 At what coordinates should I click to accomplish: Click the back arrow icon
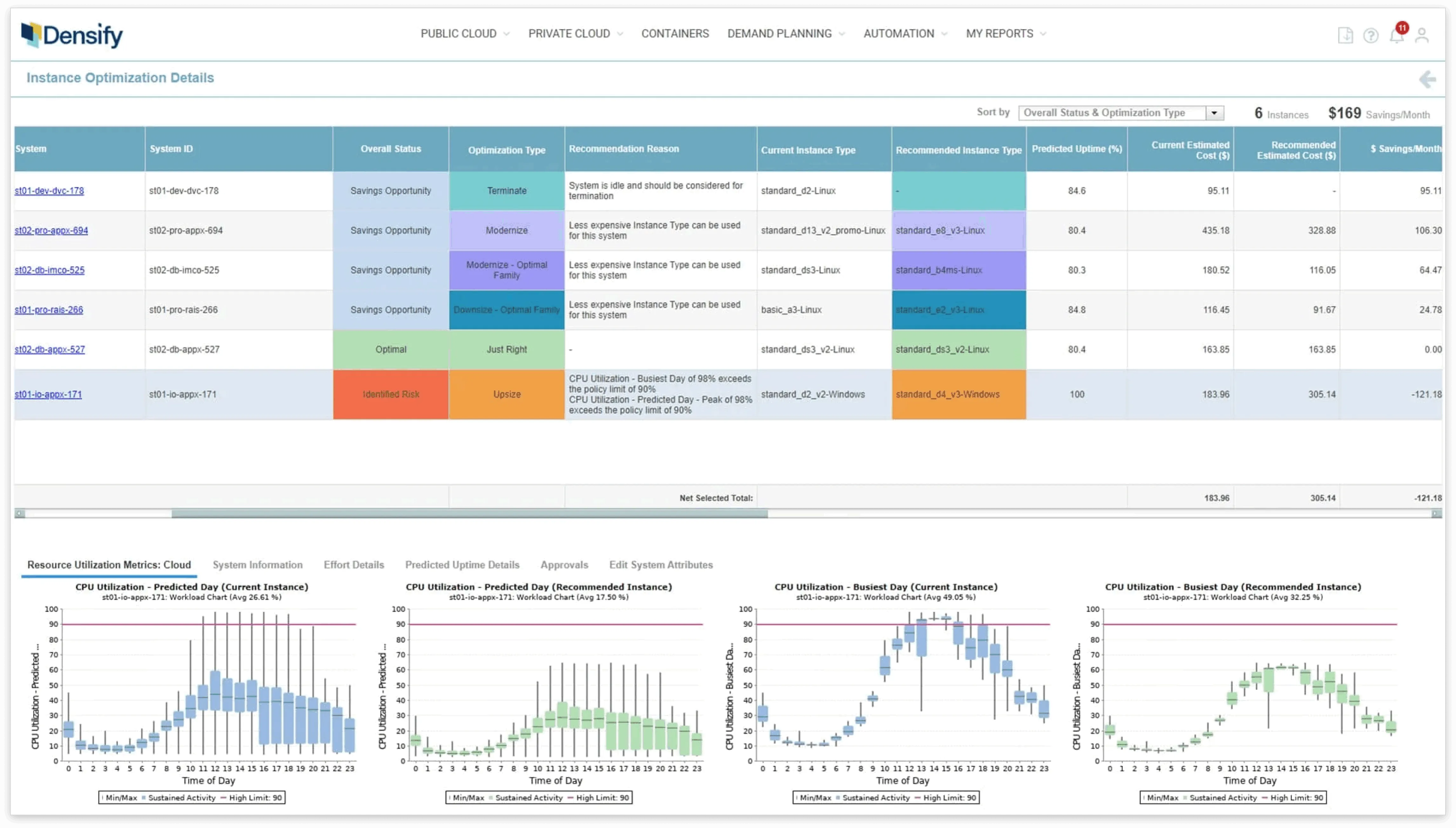1427,79
